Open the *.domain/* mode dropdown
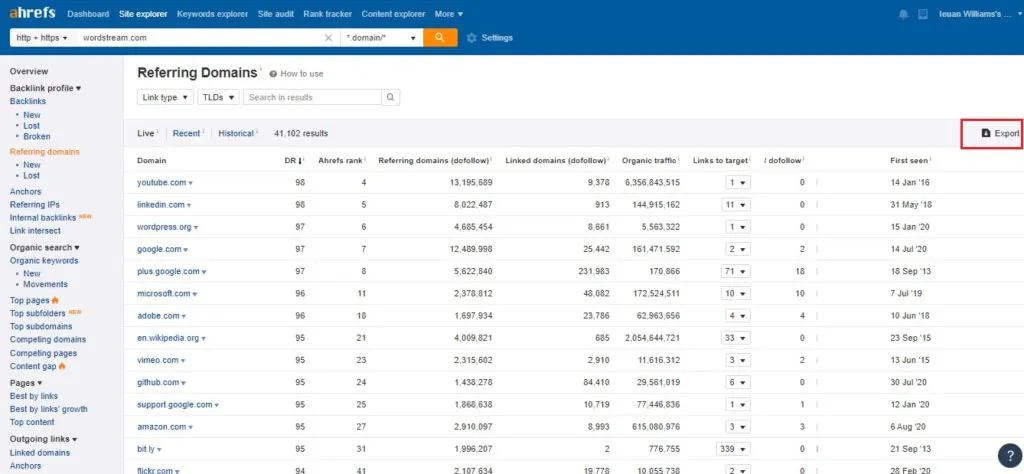The height and width of the screenshot is (474, 1024). pos(380,38)
